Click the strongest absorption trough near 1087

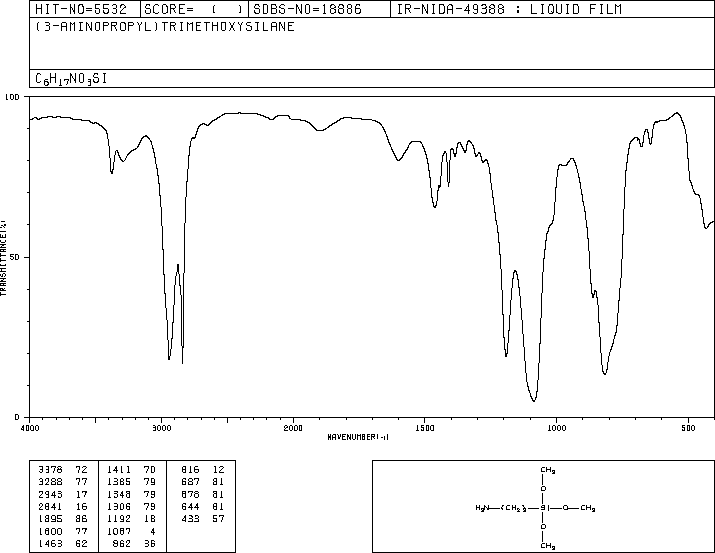click(x=534, y=400)
